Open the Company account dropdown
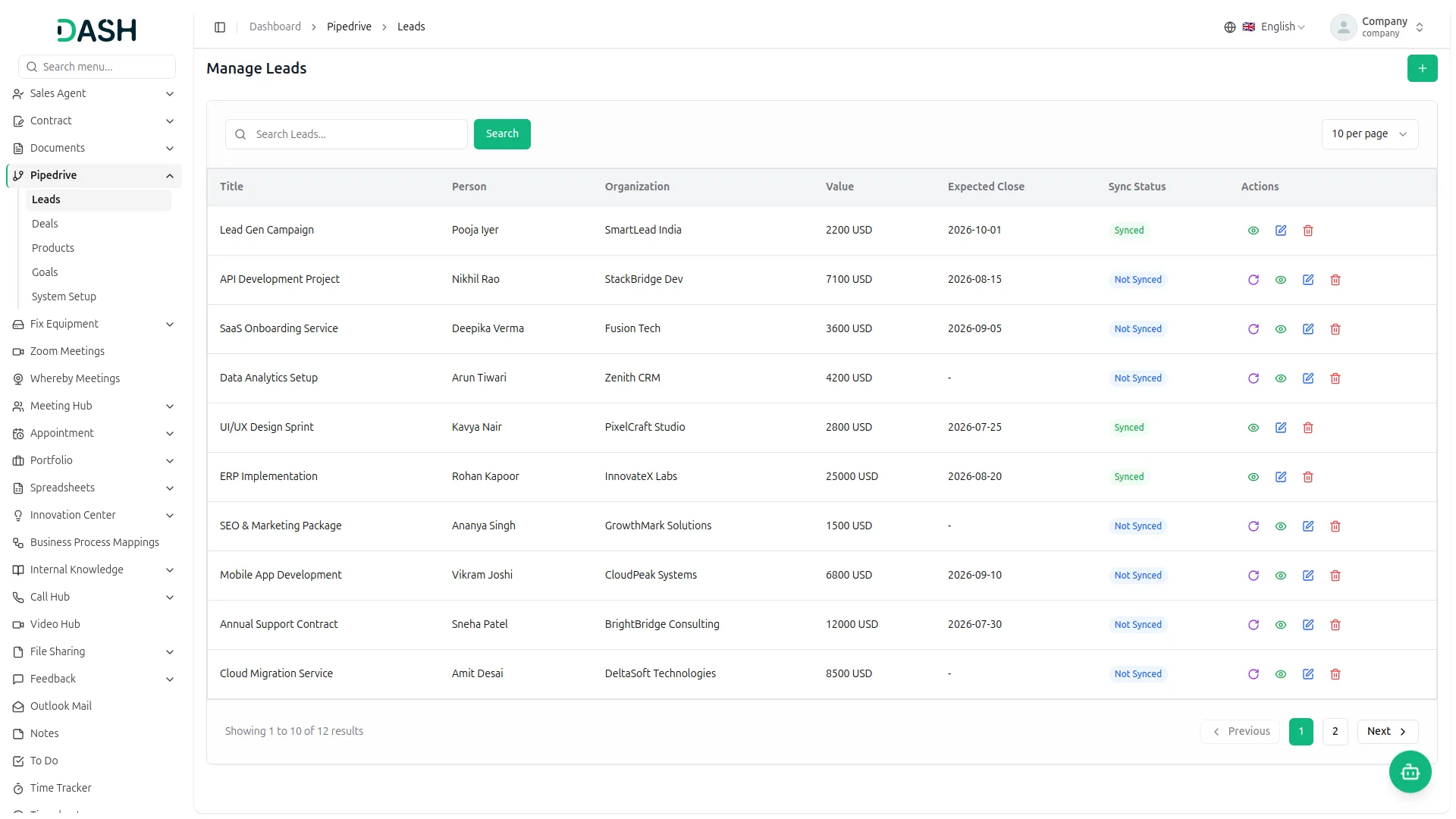The width and height of the screenshot is (1456, 819). (x=1378, y=27)
